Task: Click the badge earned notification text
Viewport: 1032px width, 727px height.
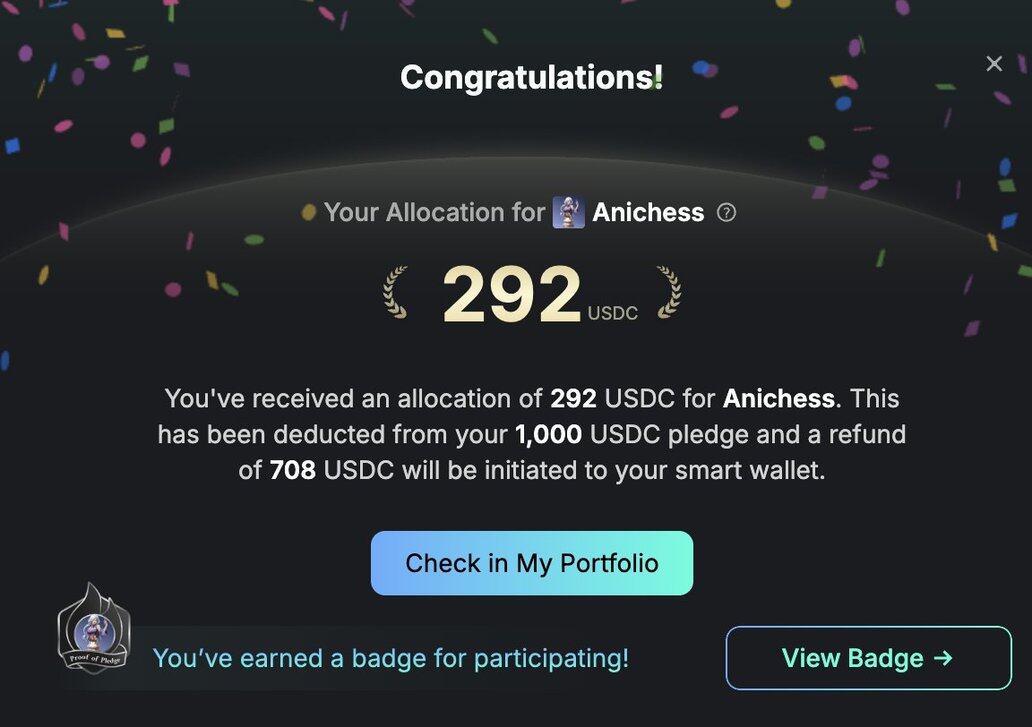Action: [390, 658]
